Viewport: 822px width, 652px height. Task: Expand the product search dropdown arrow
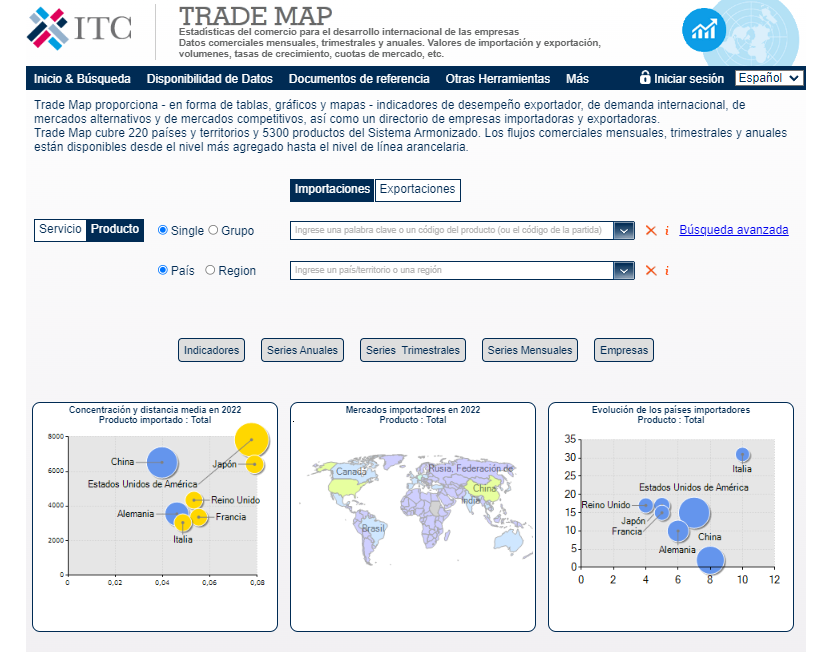pos(623,230)
